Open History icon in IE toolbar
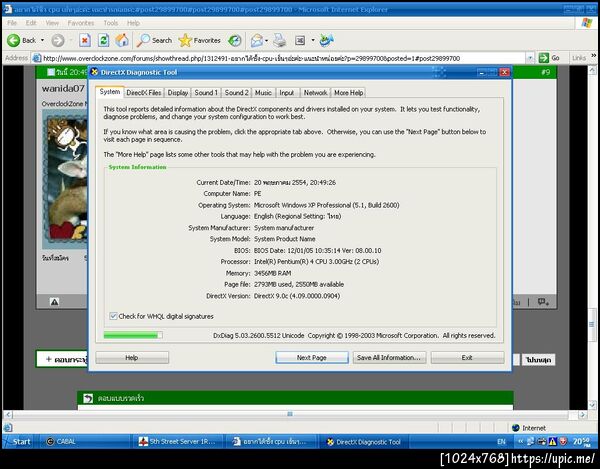The height and width of the screenshot is (469, 600). tap(235, 40)
